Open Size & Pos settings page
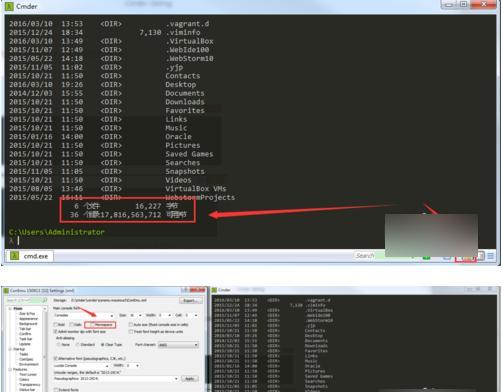The height and width of the screenshot is (392, 502). (x=27, y=314)
